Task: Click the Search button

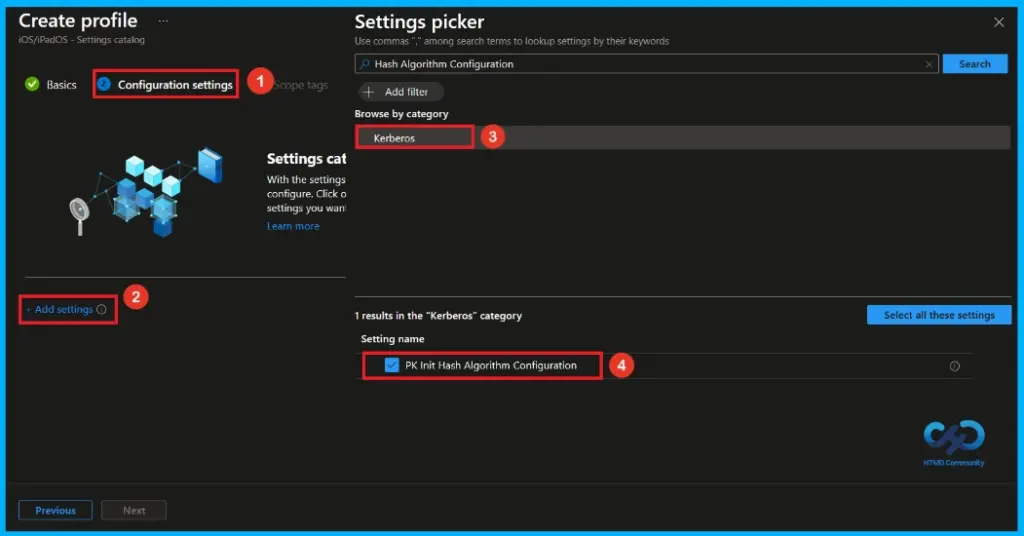Action: (x=974, y=64)
